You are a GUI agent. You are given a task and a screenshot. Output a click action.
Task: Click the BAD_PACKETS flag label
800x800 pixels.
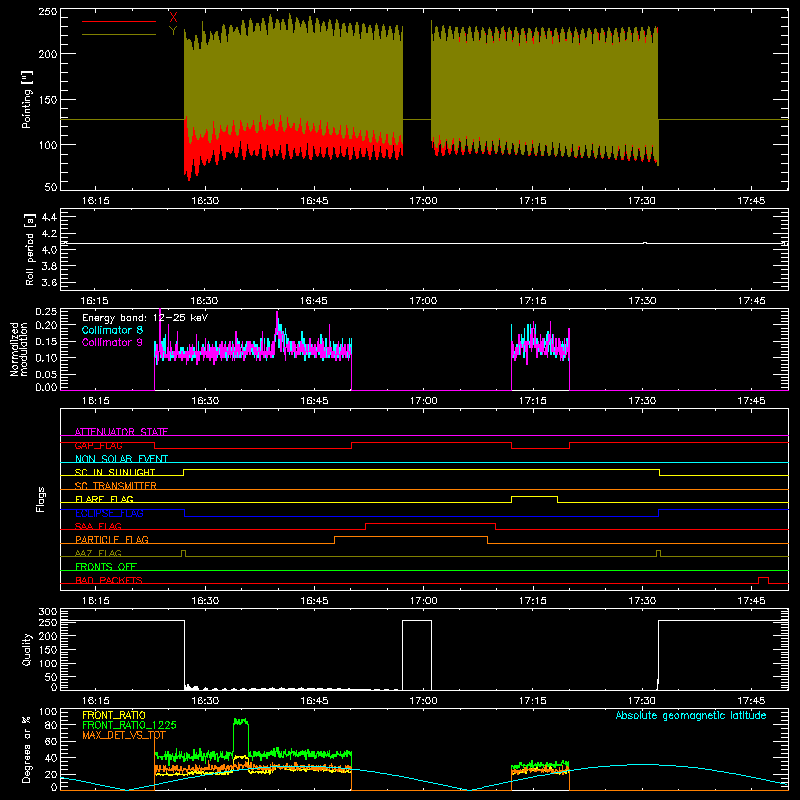click(x=109, y=580)
